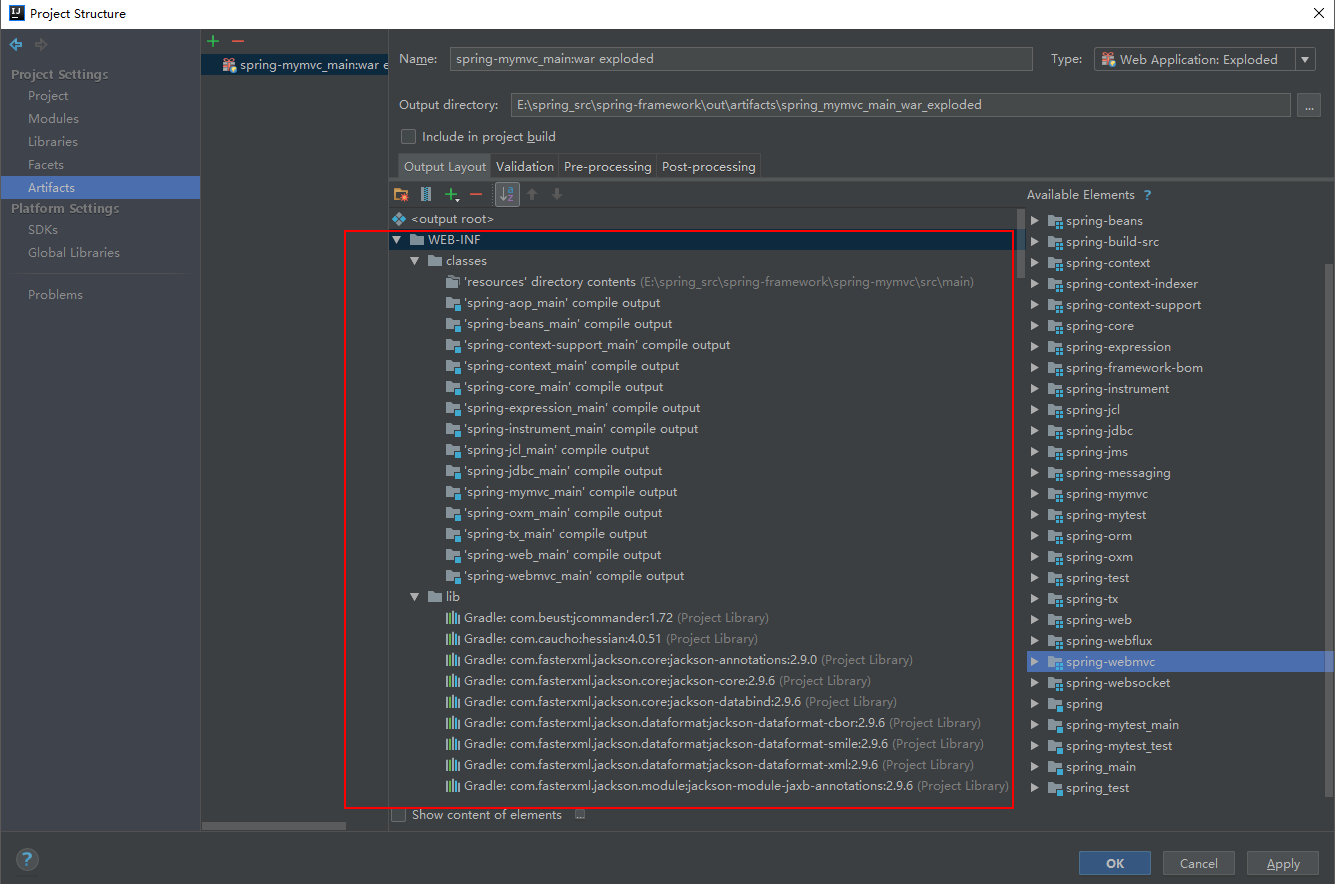
Task: Click the output root diamond icon
Action: [x=399, y=219]
